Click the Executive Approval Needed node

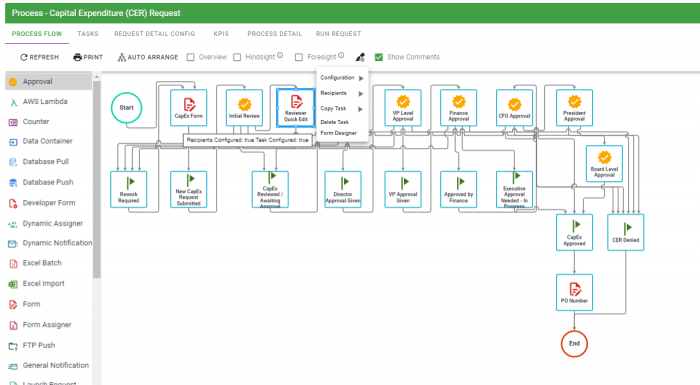(514, 189)
